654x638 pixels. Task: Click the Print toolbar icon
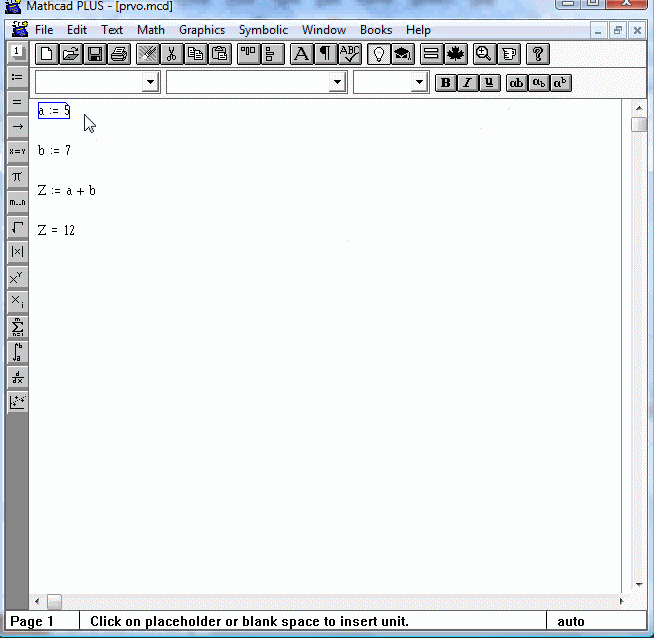119,54
